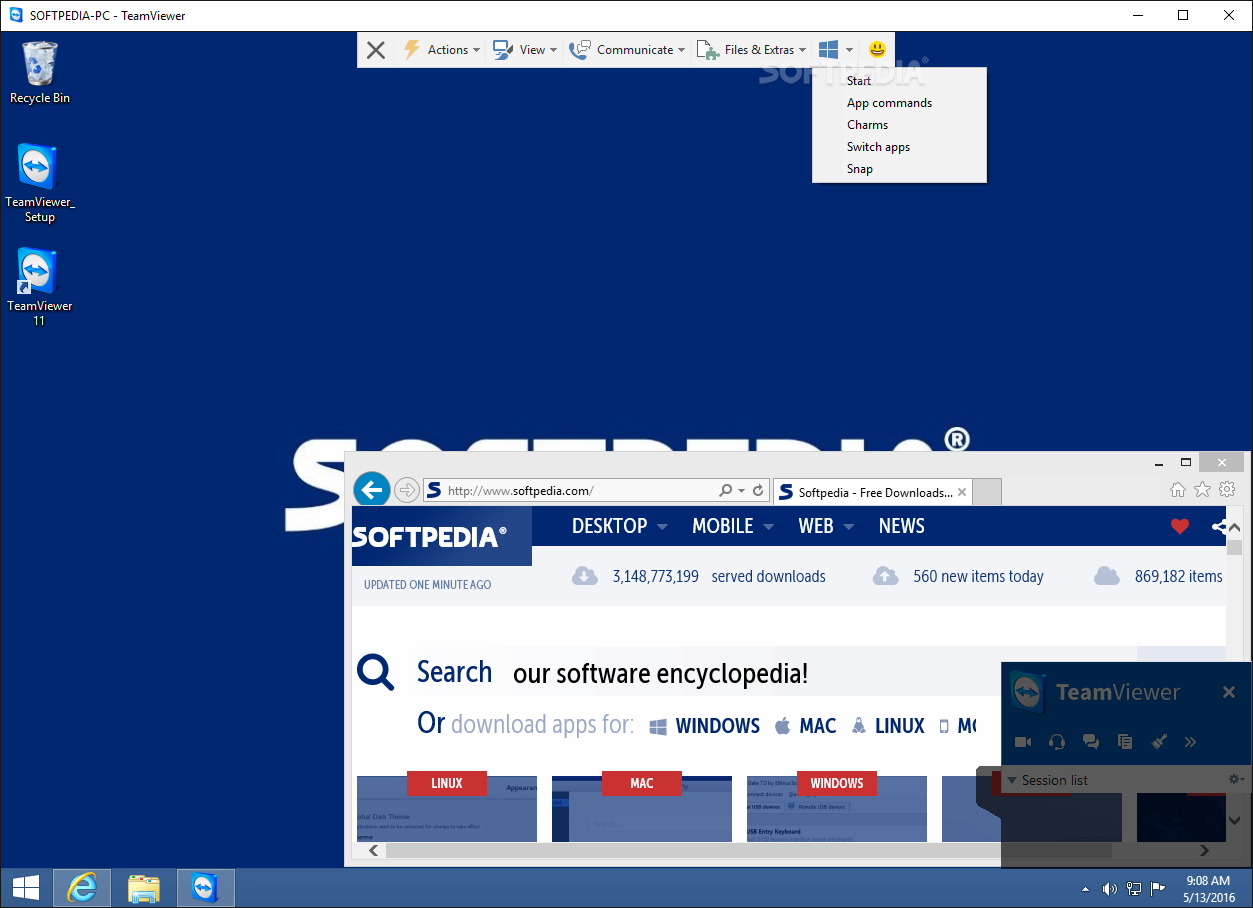Click the remote Windows Start button
Screen dimensions: 1253x908
26,888
